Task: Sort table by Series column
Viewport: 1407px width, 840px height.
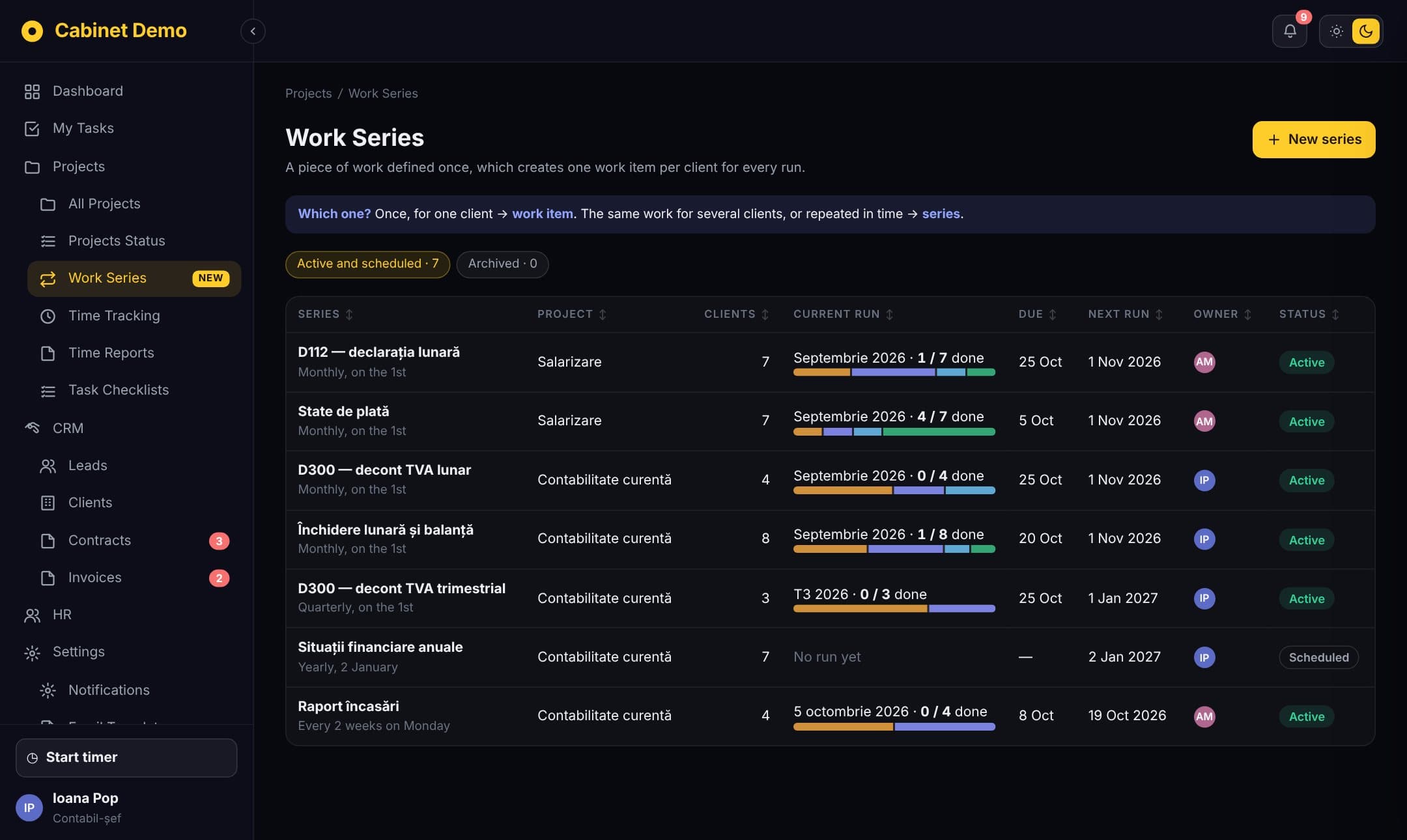Action: pyautogui.click(x=325, y=314)
